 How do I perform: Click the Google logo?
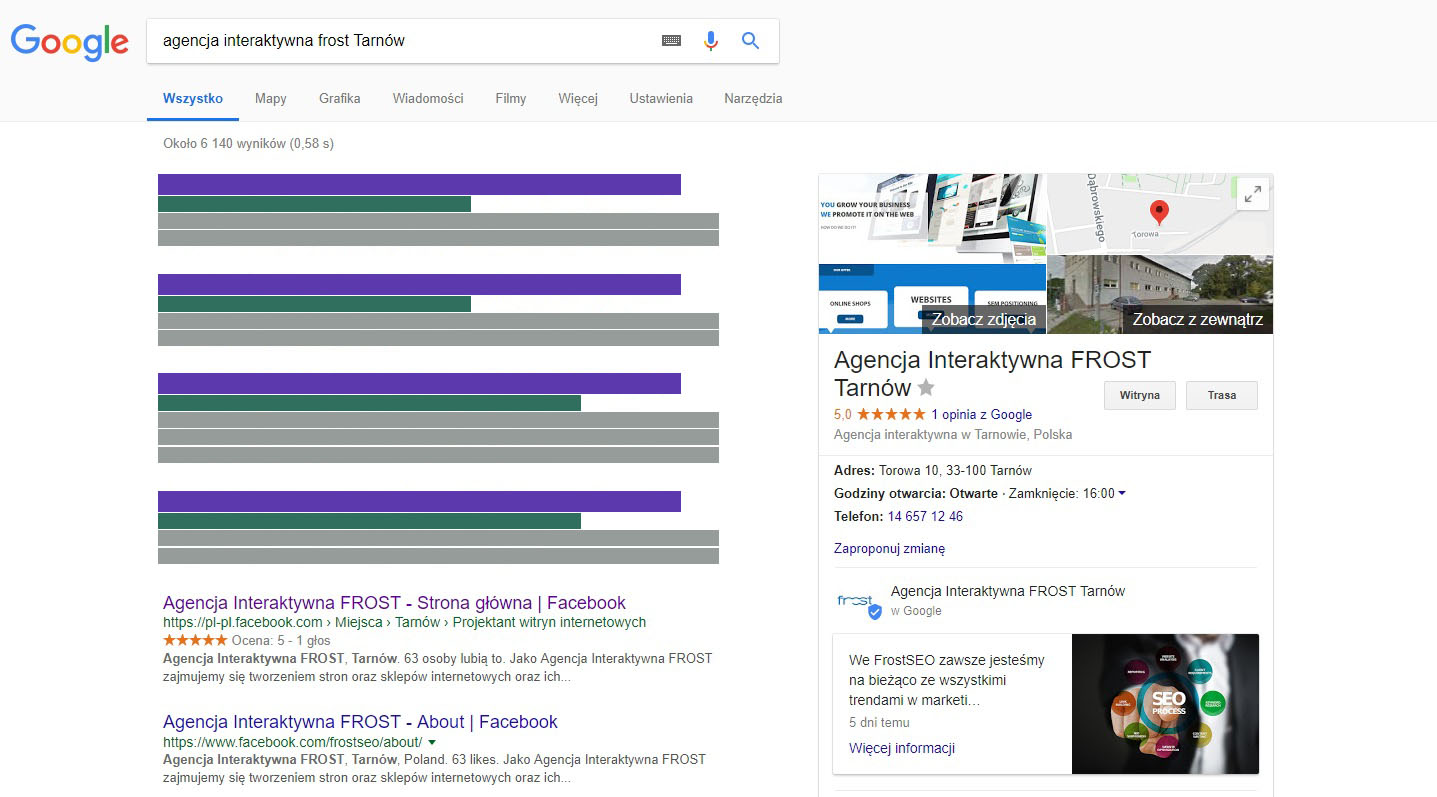tap(70, 42)
